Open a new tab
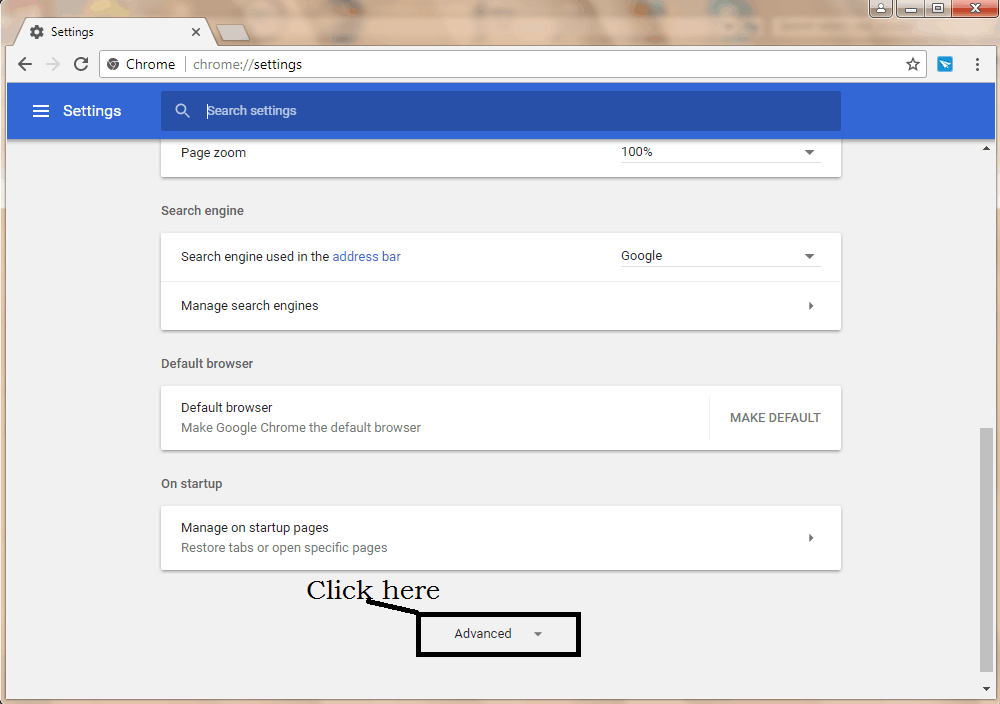This screenshot has width=1000, height=704. point(233,33)
